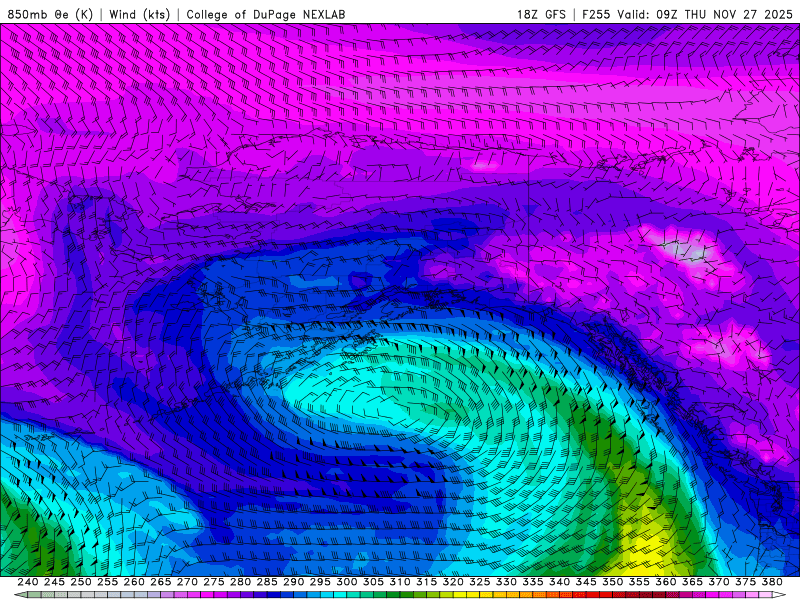The image size is (800, 600).
Task: Click the 240 legend value
Action: [x=28, y=582]
